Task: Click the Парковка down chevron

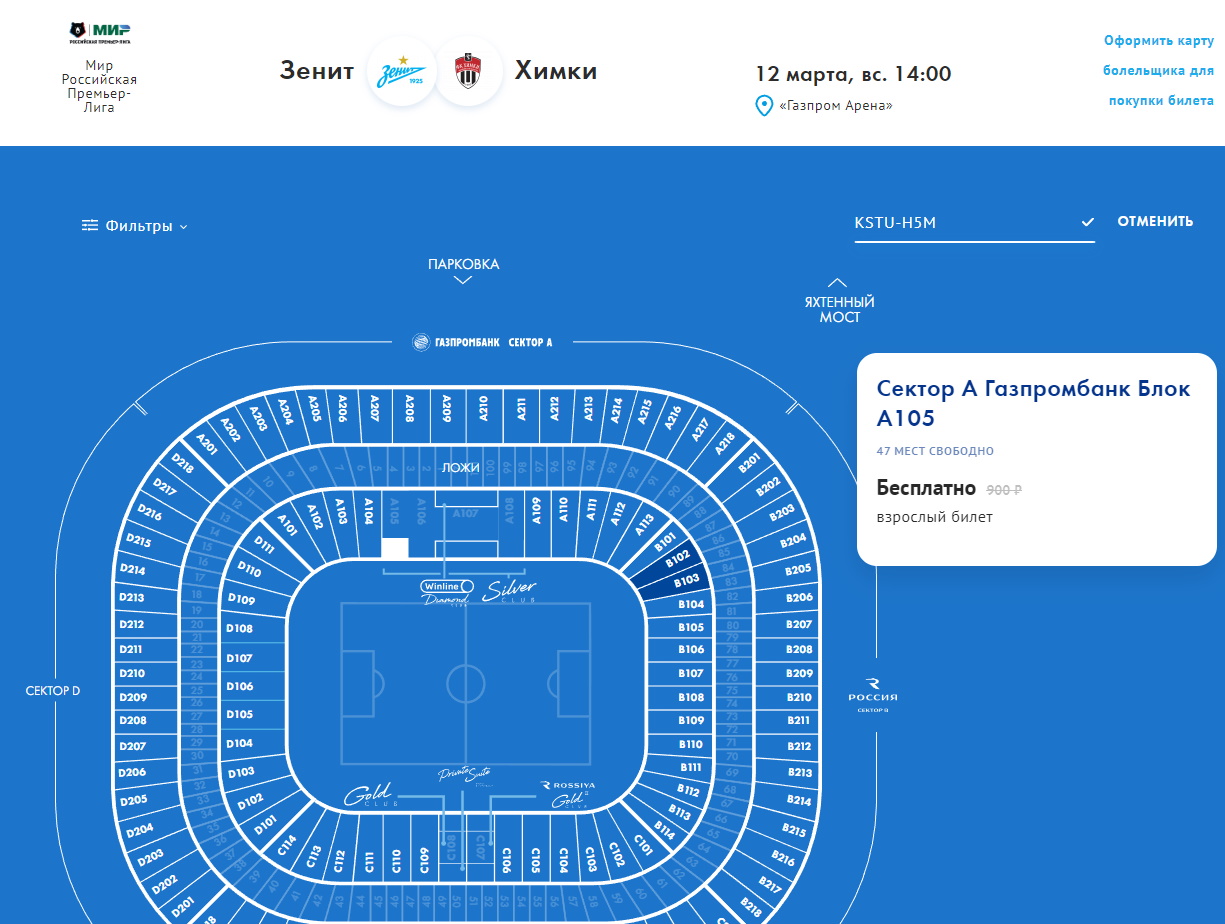Action: tap(462, 280)
